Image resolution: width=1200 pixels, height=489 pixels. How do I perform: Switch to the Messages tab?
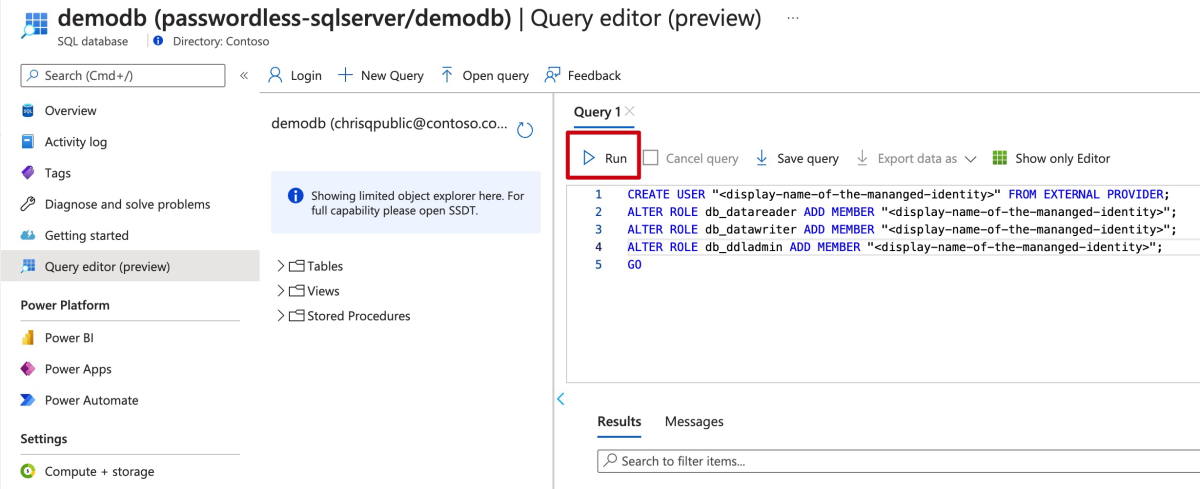point(694,422)
